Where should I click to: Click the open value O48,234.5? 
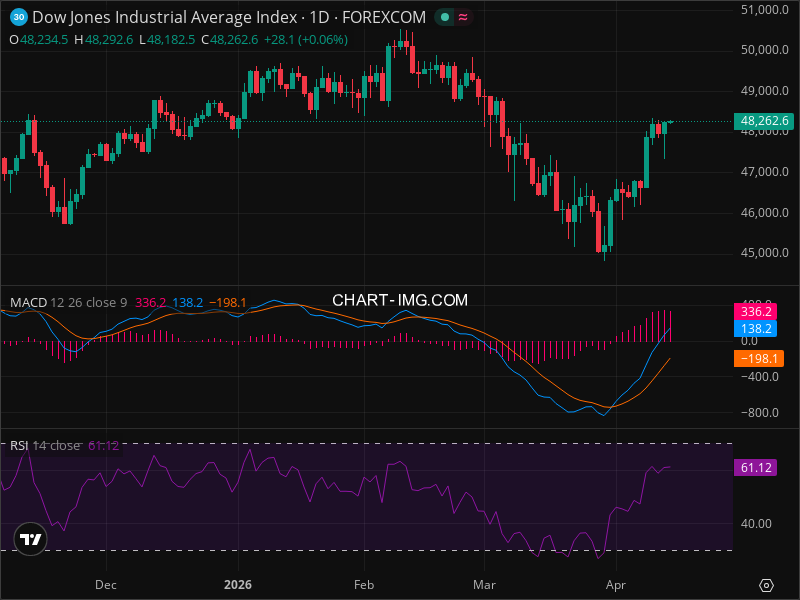click(39, 40)
